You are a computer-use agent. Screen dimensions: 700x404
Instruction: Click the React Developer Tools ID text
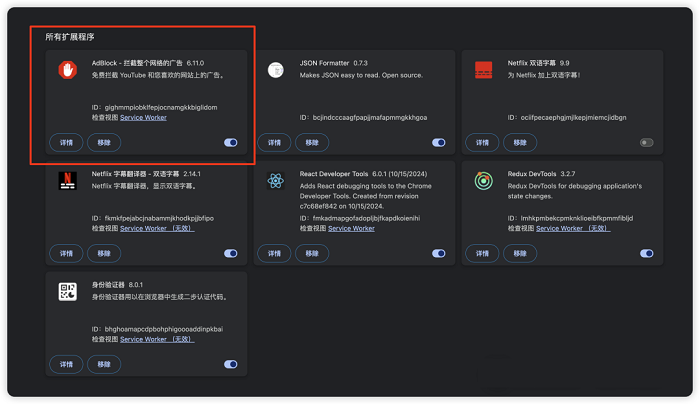[360, 218]
